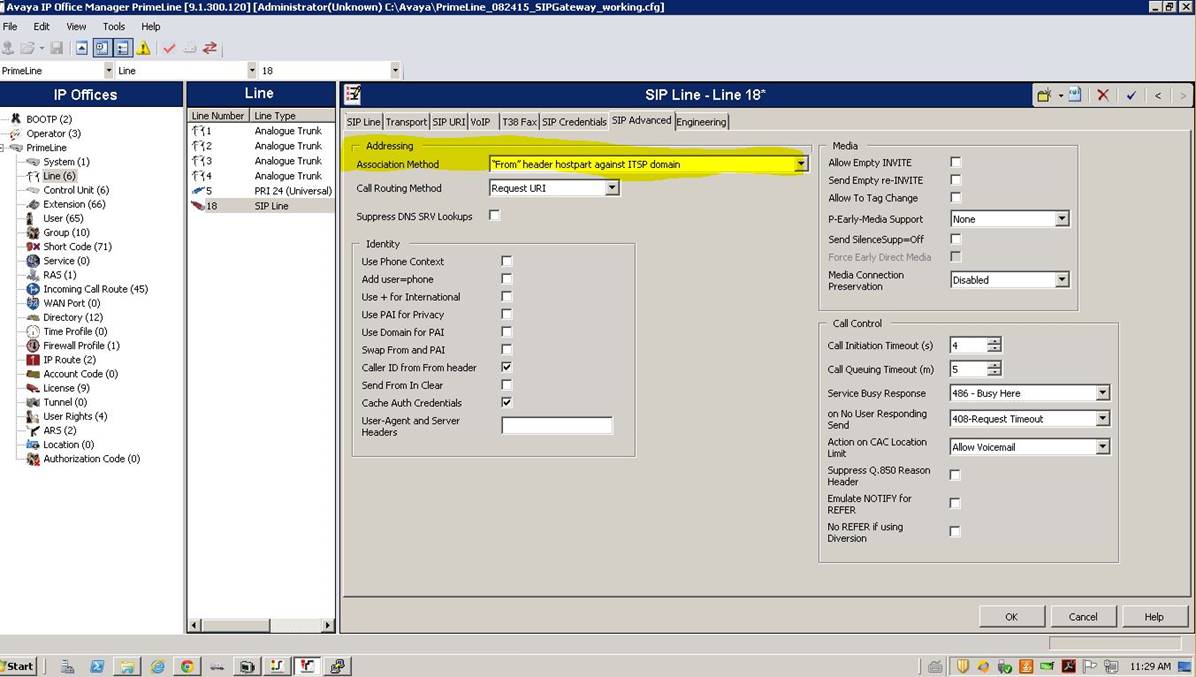1196x677 pixels.
Task: Go to previous record with left arrow
Action: coord(1158,95)
